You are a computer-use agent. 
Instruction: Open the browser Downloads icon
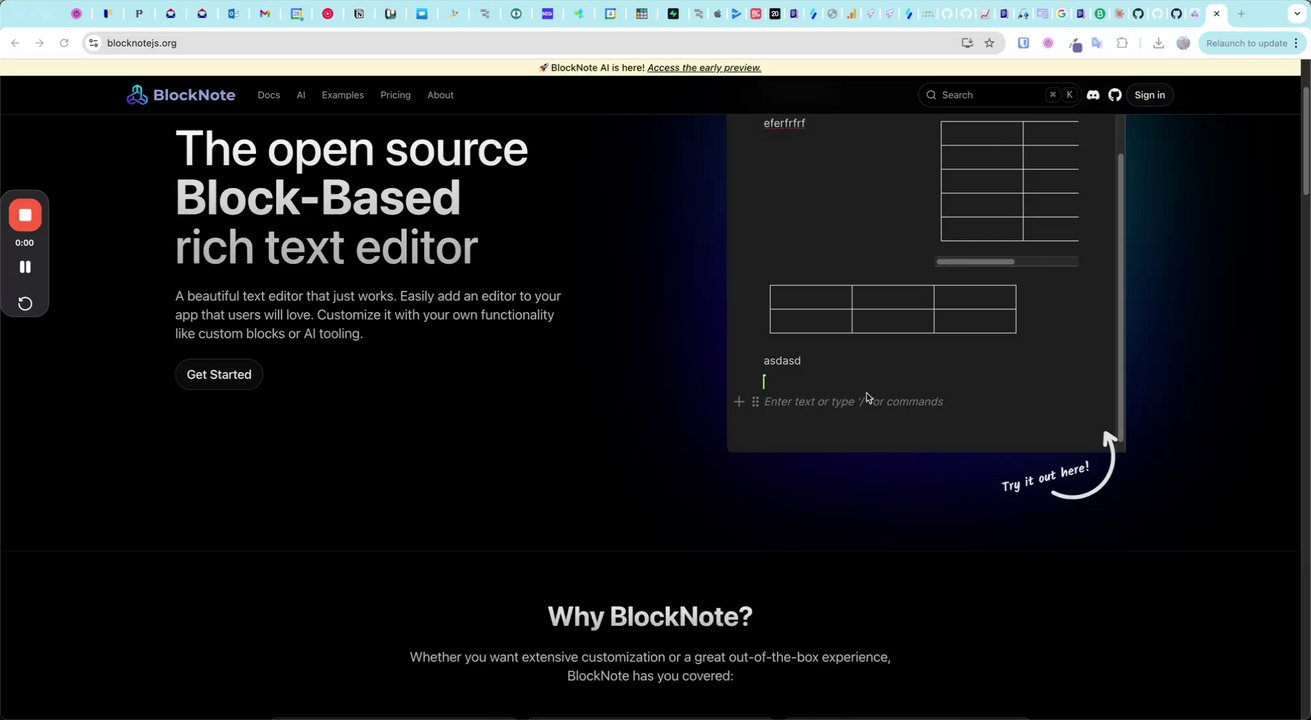coord(1158,43)
